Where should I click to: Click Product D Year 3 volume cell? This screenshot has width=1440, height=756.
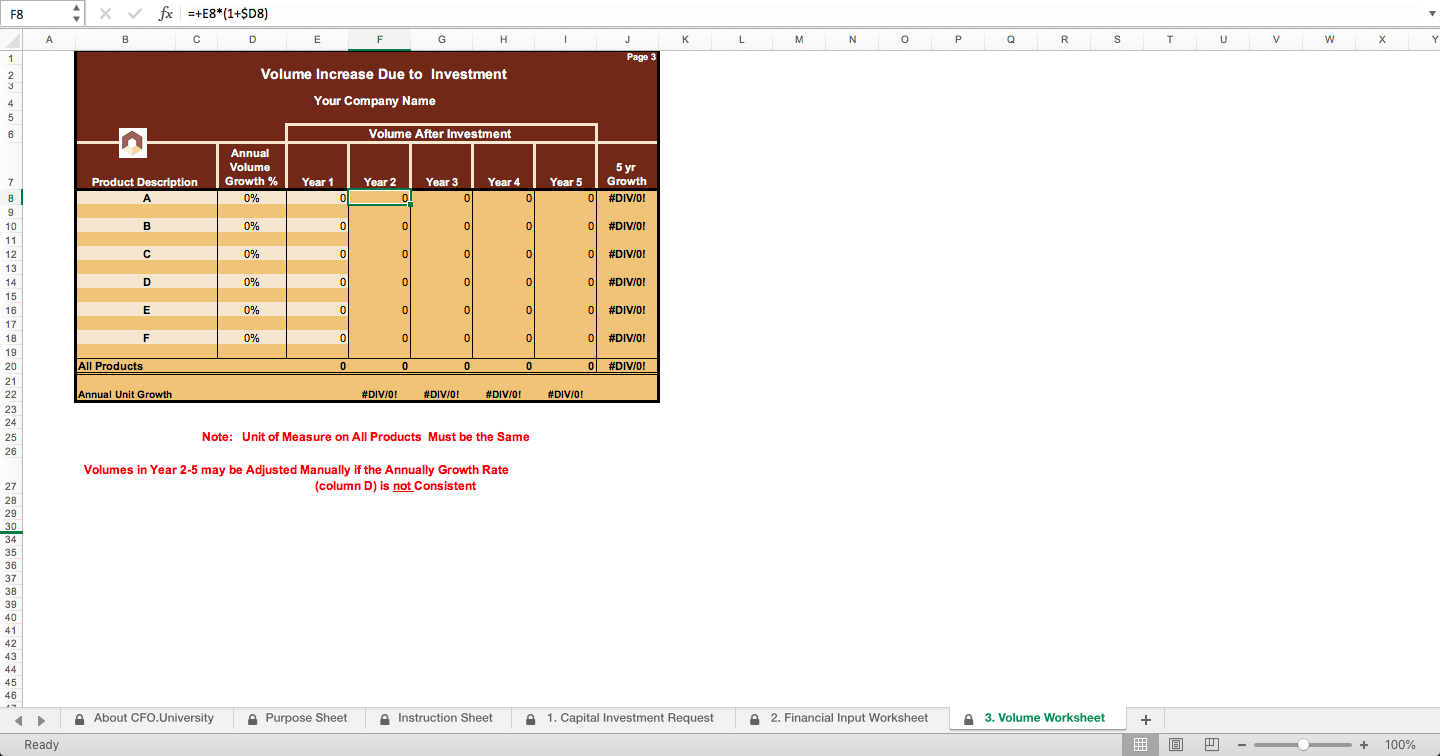click(x=441, y=282)
